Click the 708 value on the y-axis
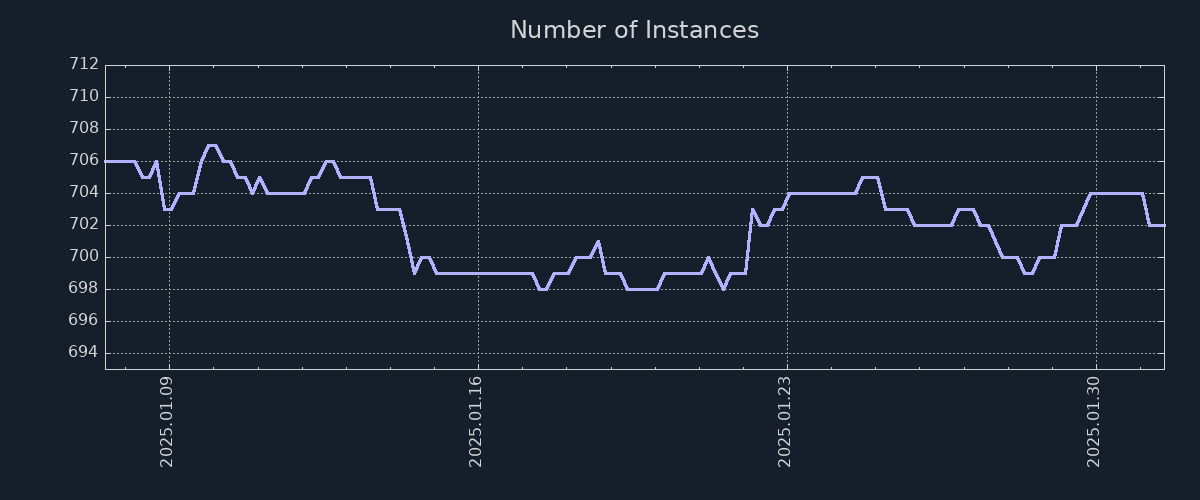Image resolution: width=1200 pixels, height=500 pixels. click(84, 129)
